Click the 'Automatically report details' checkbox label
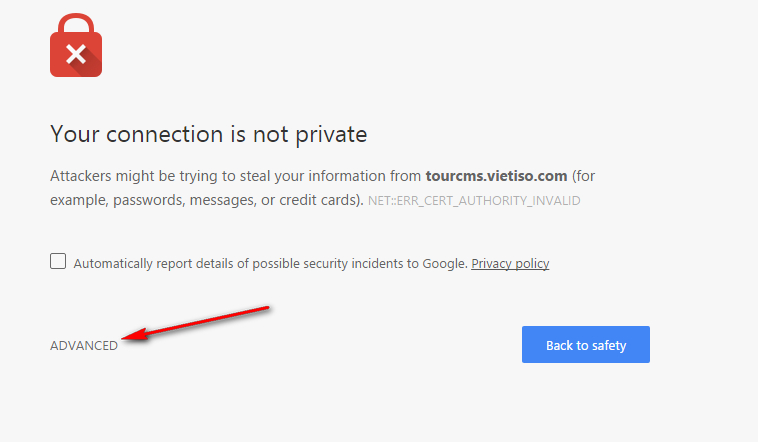Viewport: 758px width, 442px height. click(270, 264)
